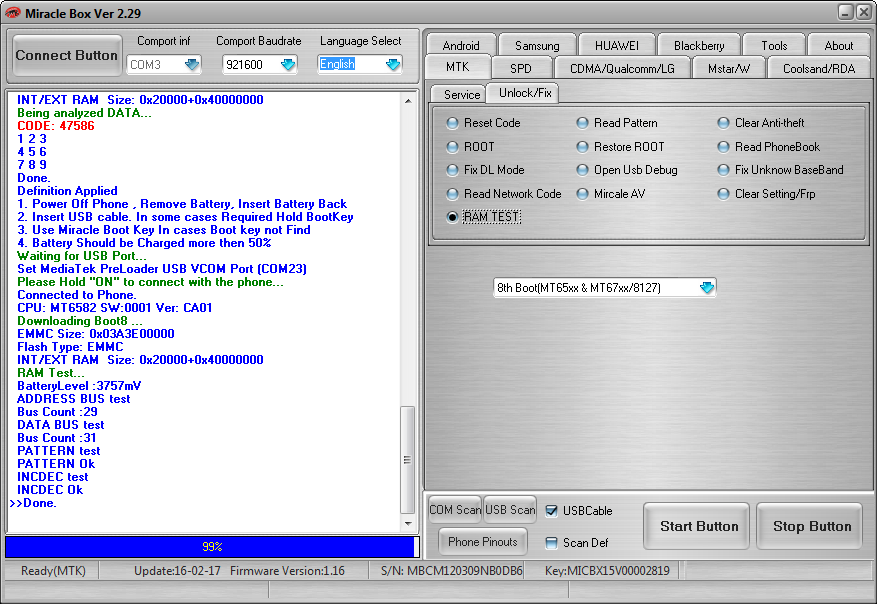Screen dimensions: 877x604
Task: Click the Key:MICBX15V00002819 status entry
Action: click(607, 571)
